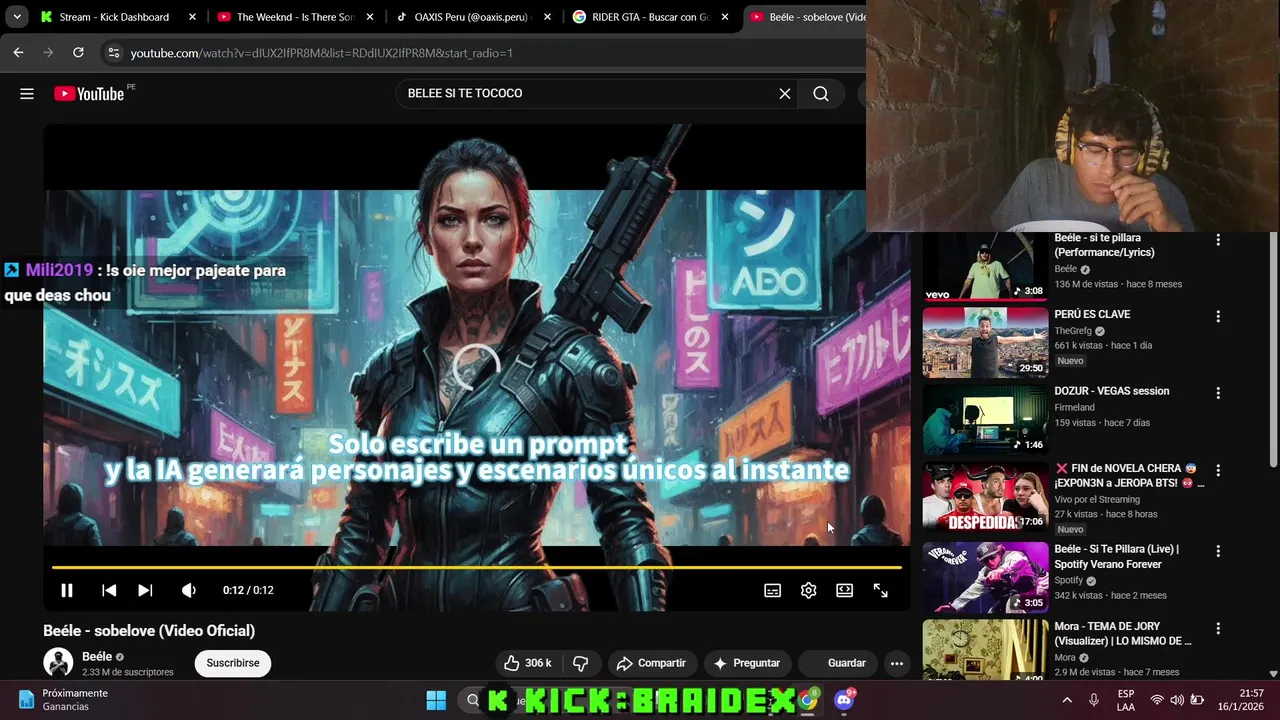The width and height of the screenshot is (1280, 720).
Task: Open DOZUR - VEGAS session thumbnail
Action: (985, 419)
